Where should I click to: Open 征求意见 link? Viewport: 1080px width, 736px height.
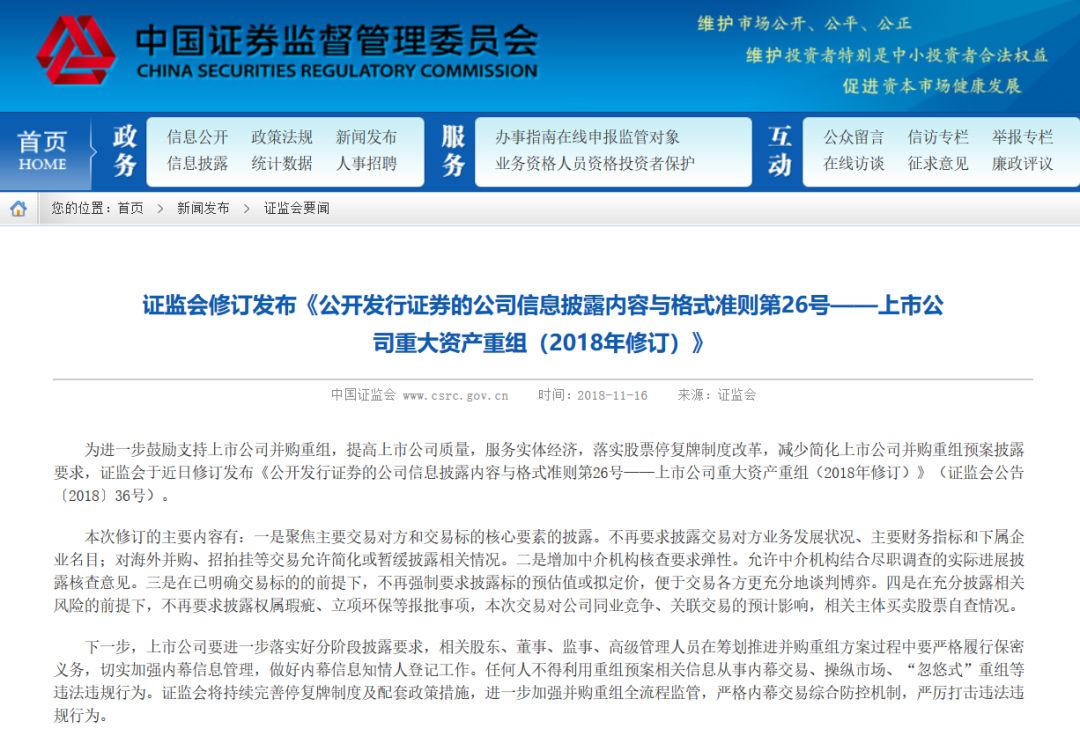coord(938,163)
